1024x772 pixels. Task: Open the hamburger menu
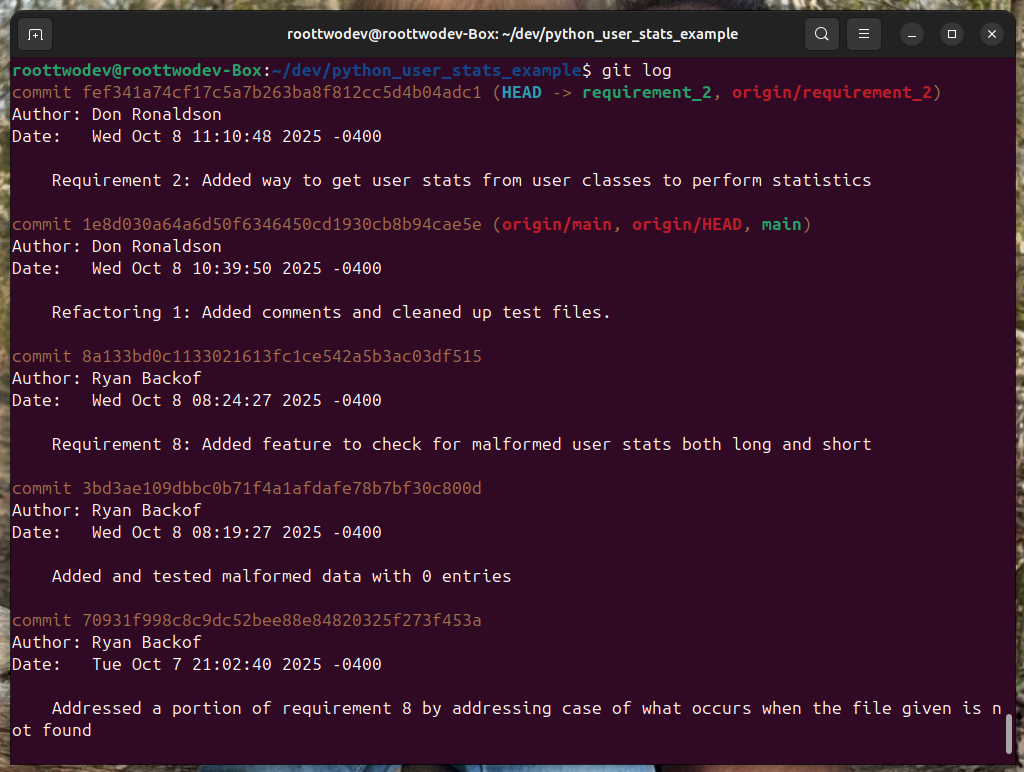click(x=863, y=33)
